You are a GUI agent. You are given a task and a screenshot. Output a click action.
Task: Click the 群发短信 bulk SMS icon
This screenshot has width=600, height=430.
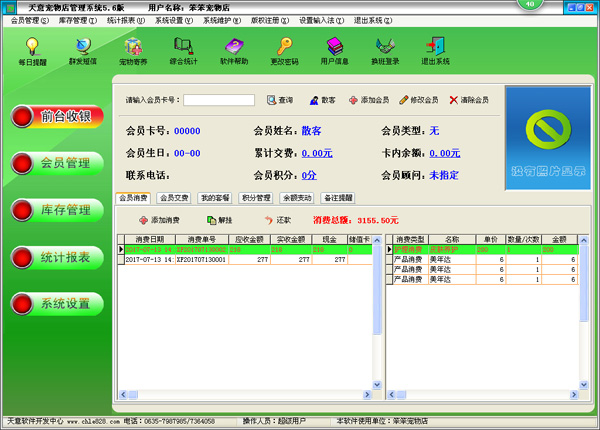[x=82, y=51]
